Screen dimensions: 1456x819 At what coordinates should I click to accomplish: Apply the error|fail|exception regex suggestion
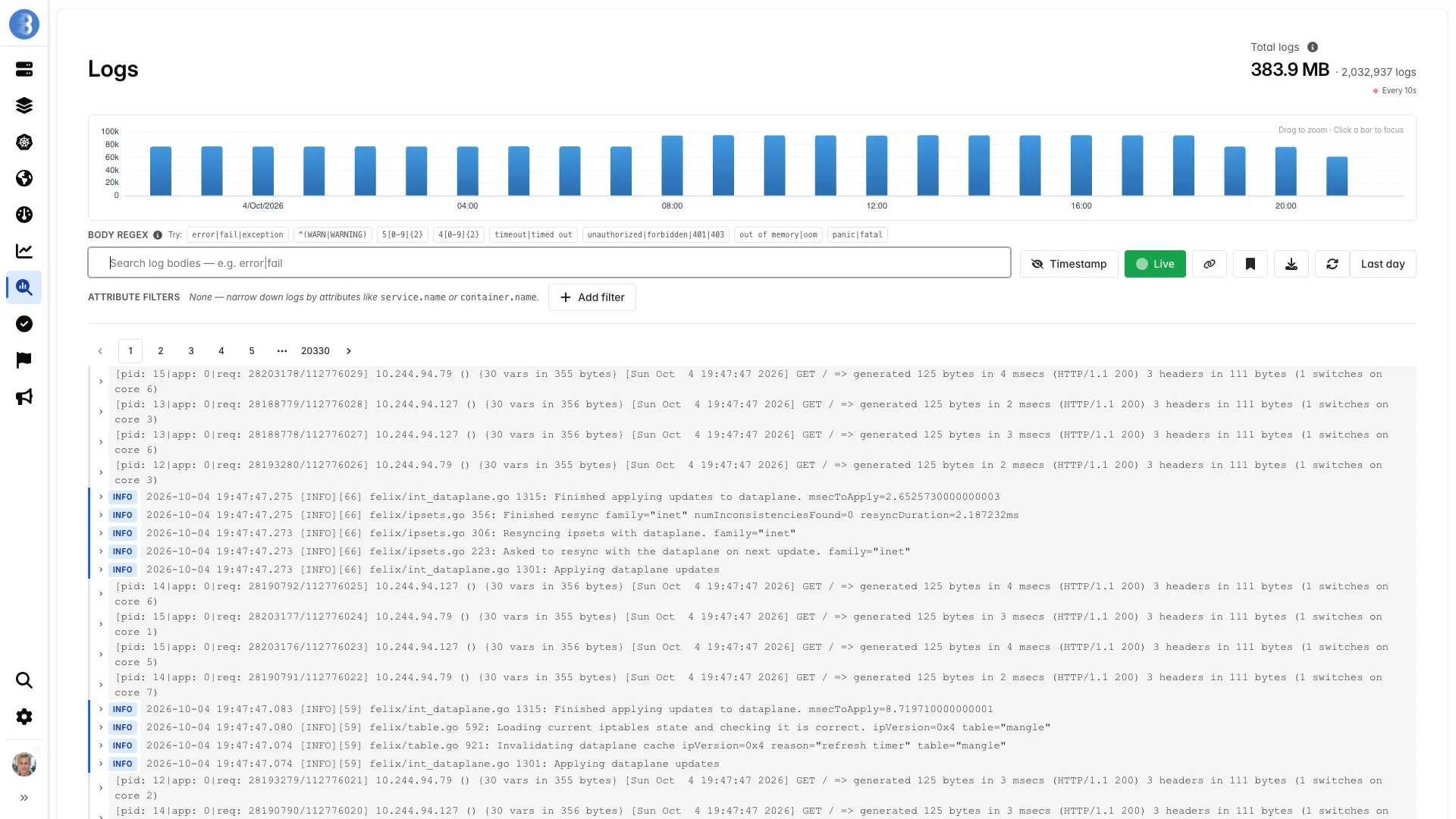coord(237,235)
